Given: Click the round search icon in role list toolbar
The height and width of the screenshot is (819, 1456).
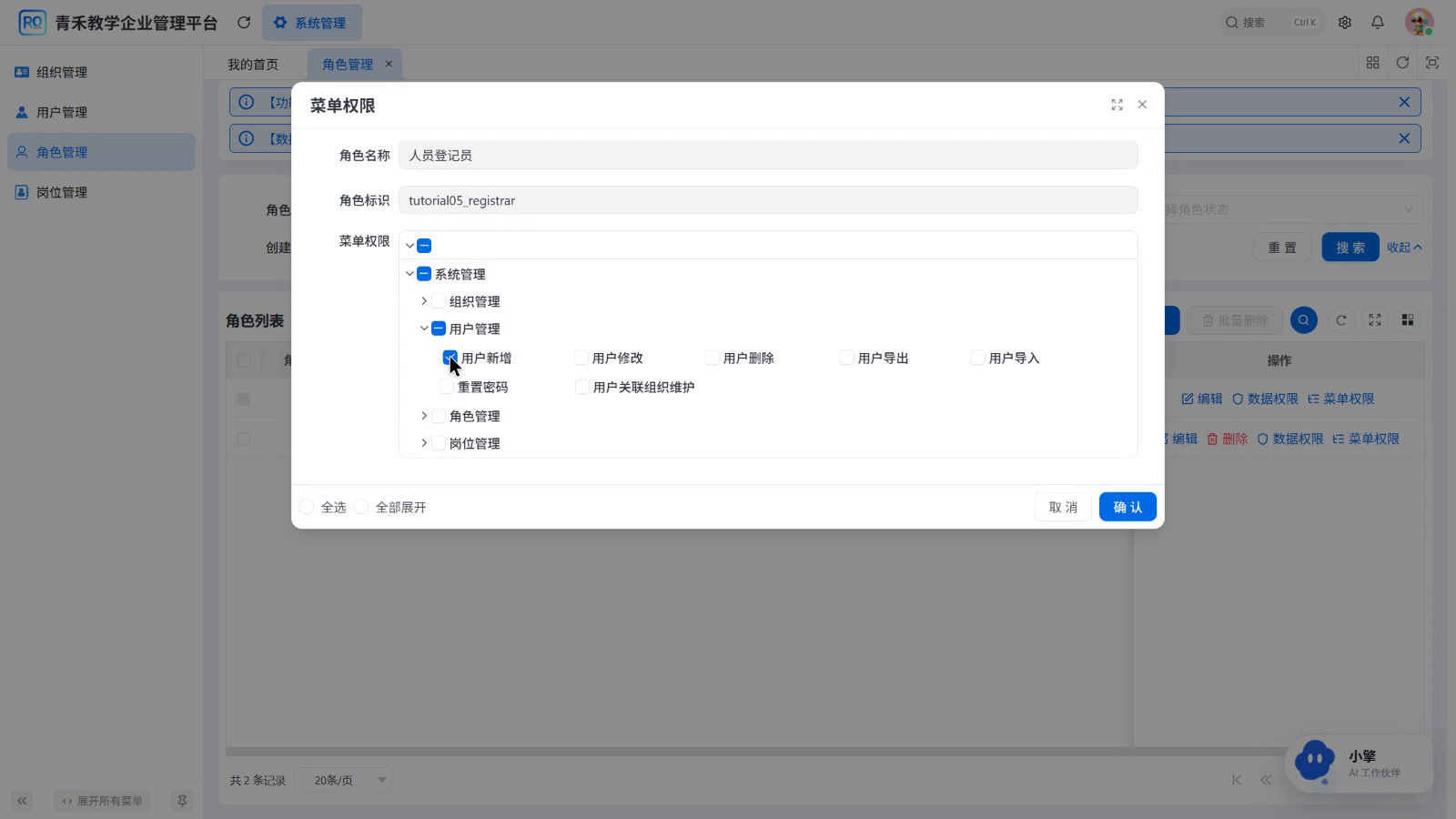Looking at the screenshot, I should pyautogui.click(x=1304, y=320).
